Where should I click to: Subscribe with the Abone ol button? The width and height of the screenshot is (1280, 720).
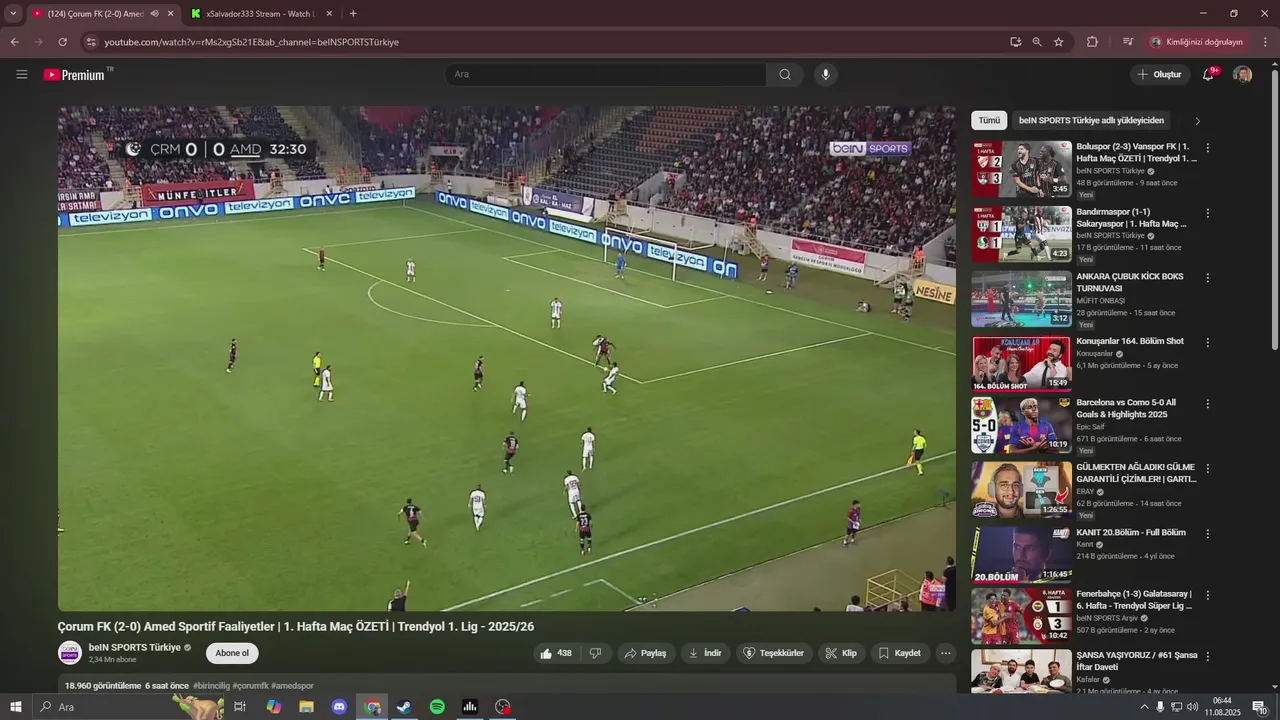(x=232, y=653)
